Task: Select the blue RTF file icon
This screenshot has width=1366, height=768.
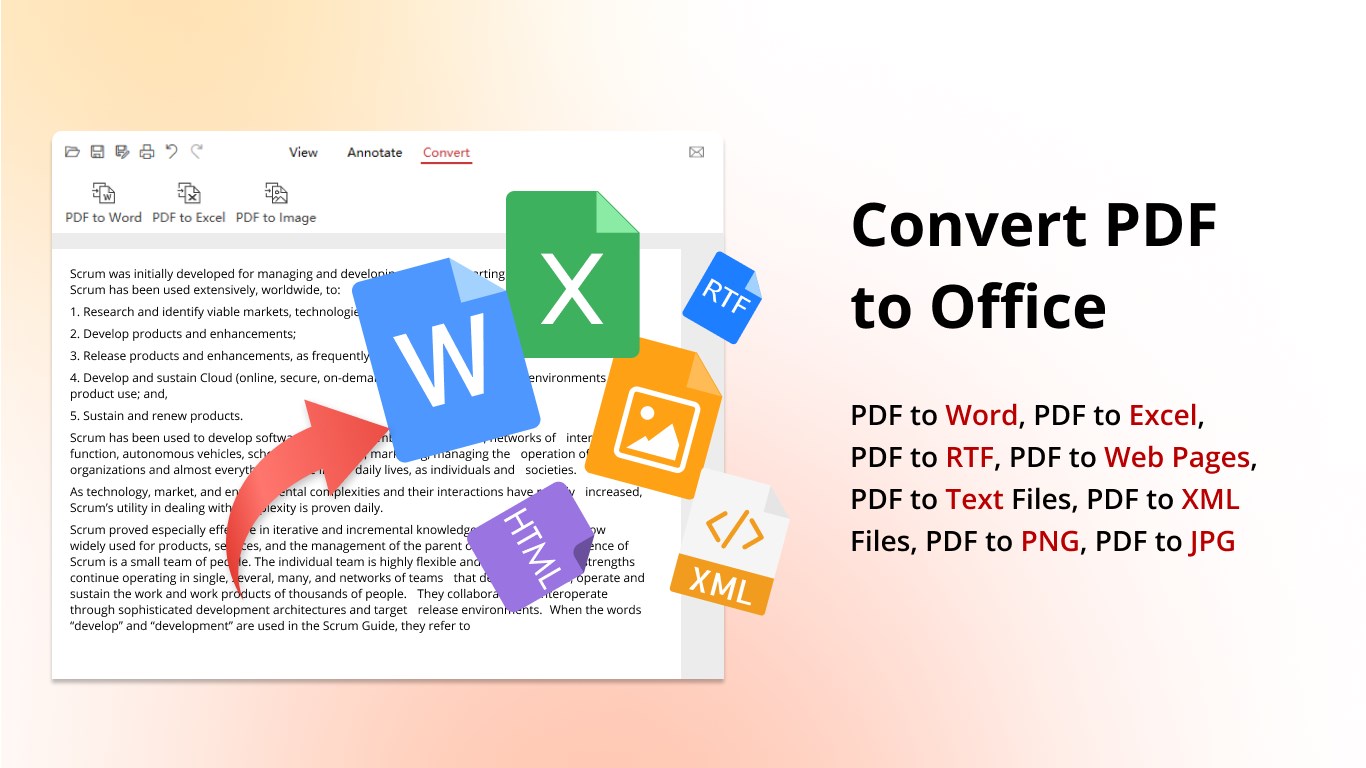Action: (722, 298)
